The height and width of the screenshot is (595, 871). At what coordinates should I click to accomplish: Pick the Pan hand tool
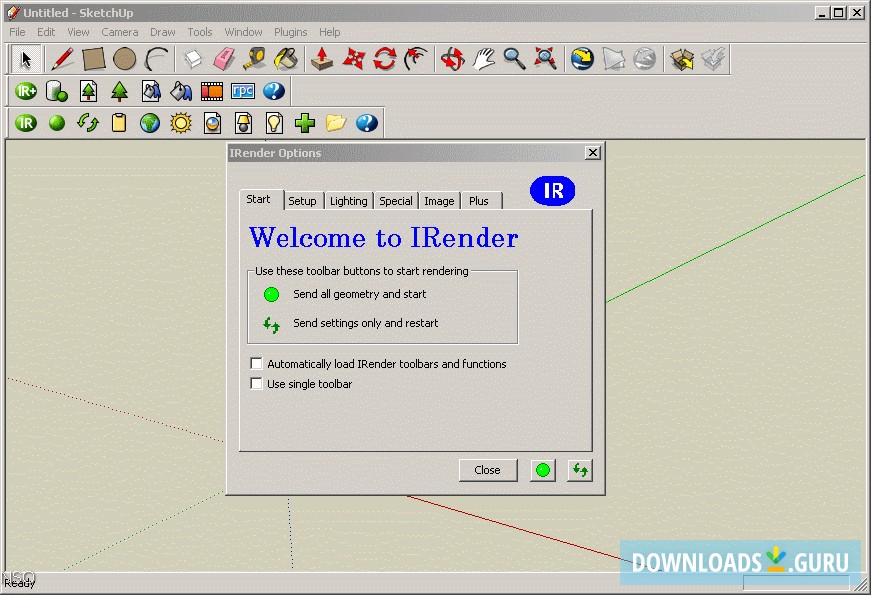(484, 59)
